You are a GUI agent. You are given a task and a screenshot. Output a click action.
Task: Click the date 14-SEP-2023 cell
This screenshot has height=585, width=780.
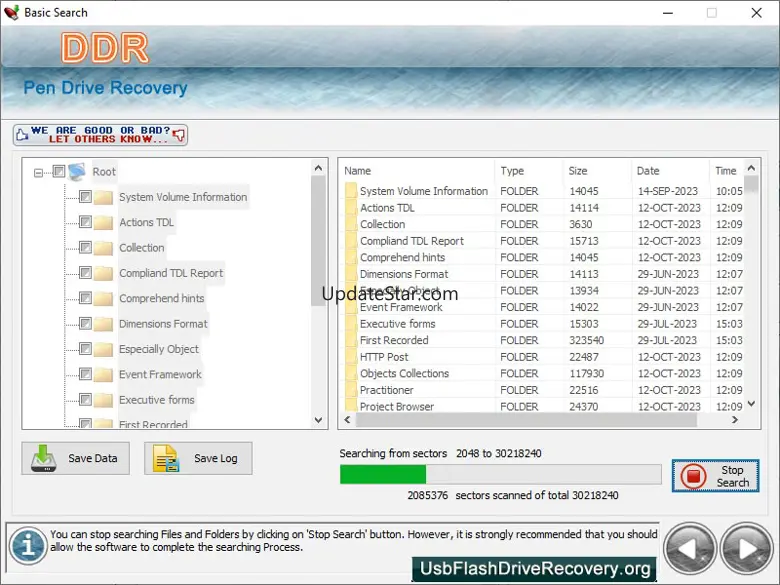tap(668, 191)
